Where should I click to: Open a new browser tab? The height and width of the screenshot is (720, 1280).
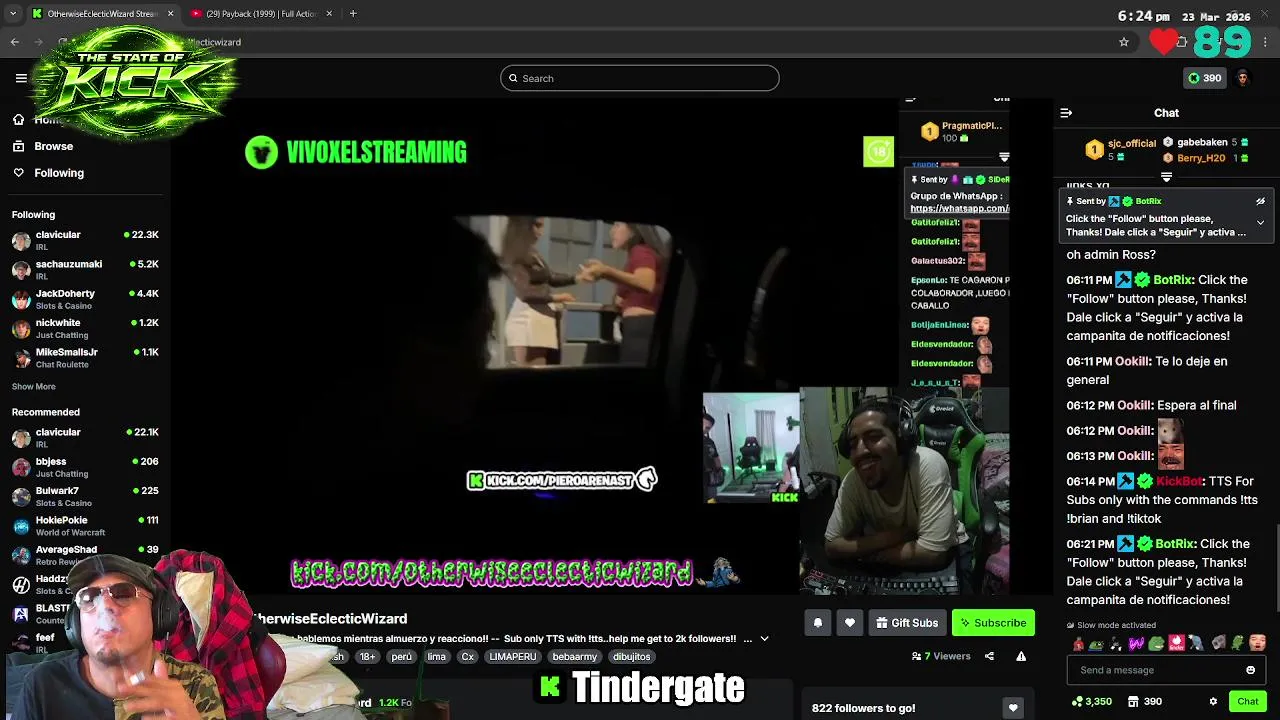(x=353, y=14)
